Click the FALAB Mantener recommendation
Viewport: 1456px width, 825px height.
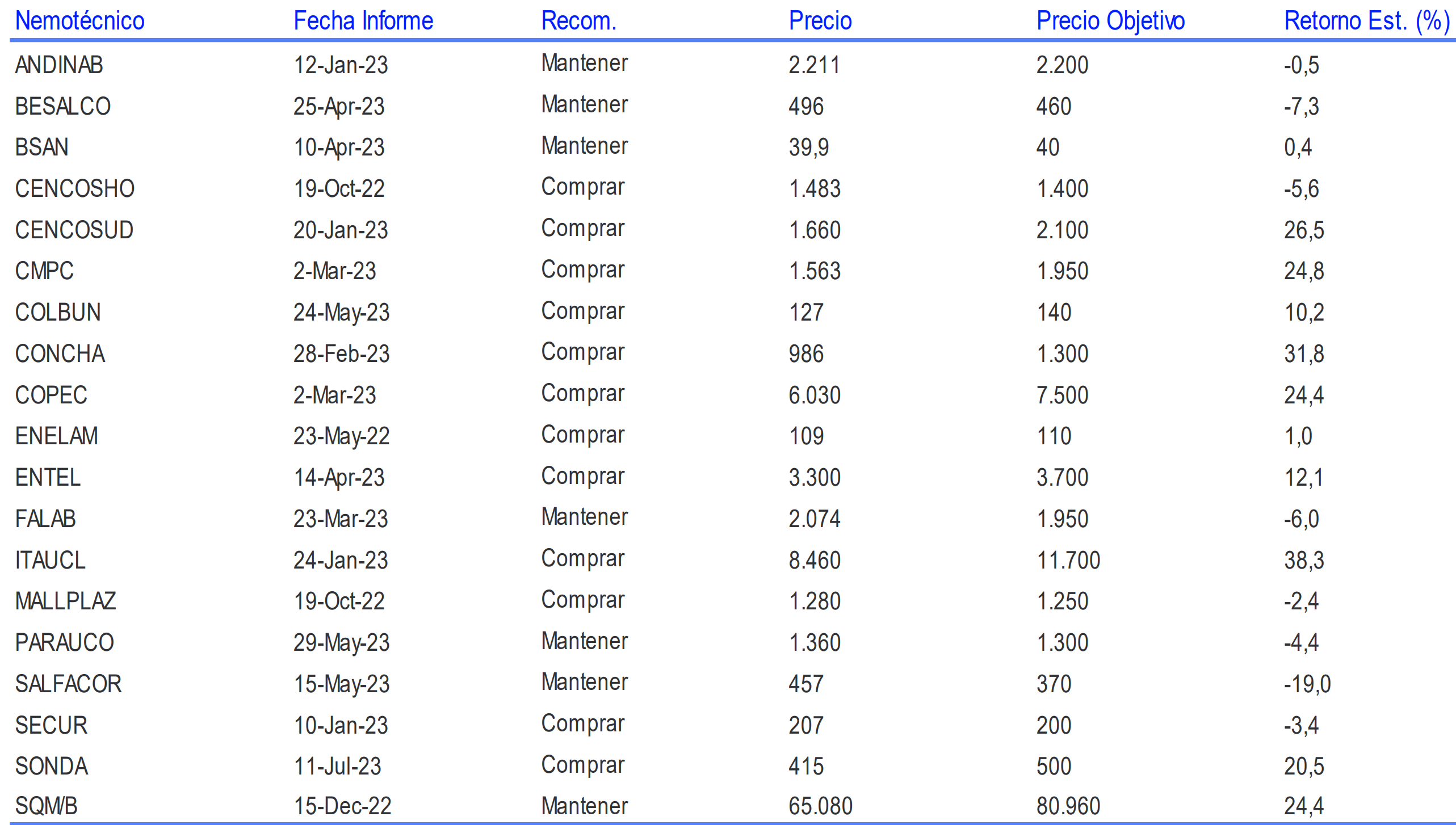click(x=584, y=517)
